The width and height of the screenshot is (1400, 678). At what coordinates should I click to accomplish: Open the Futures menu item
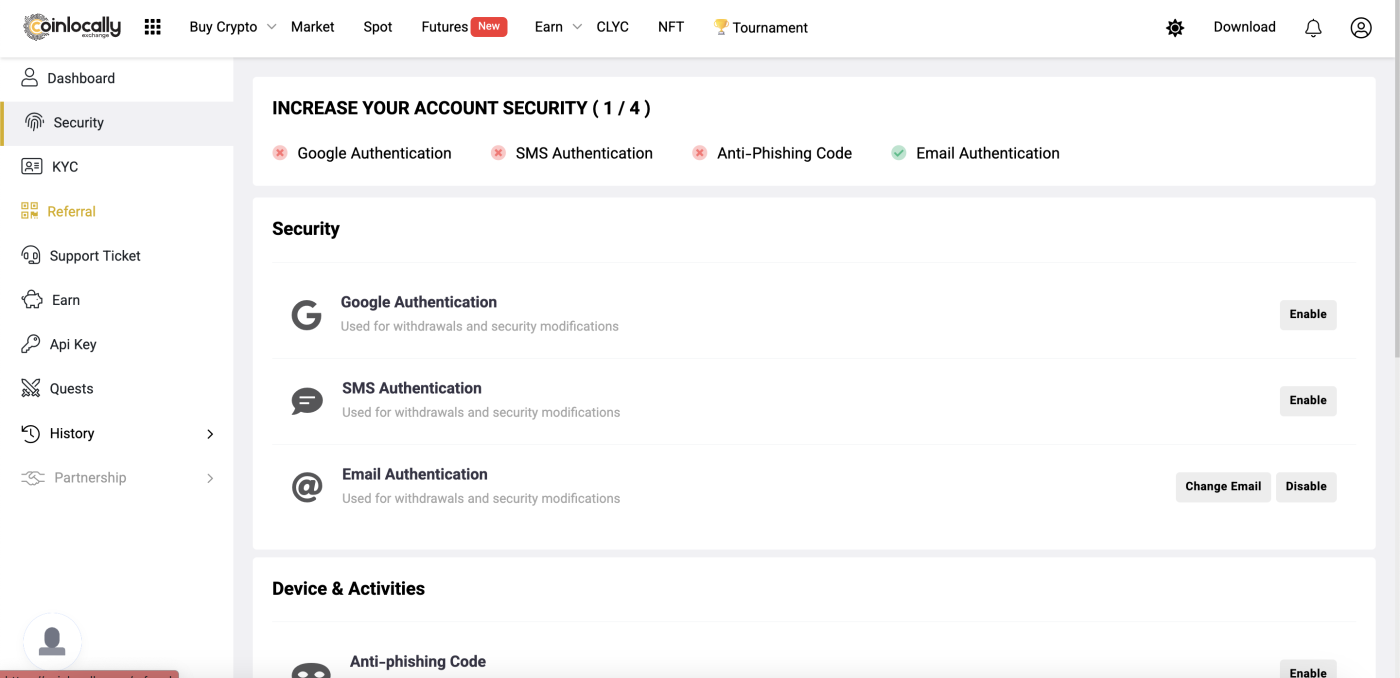[445, 27]
